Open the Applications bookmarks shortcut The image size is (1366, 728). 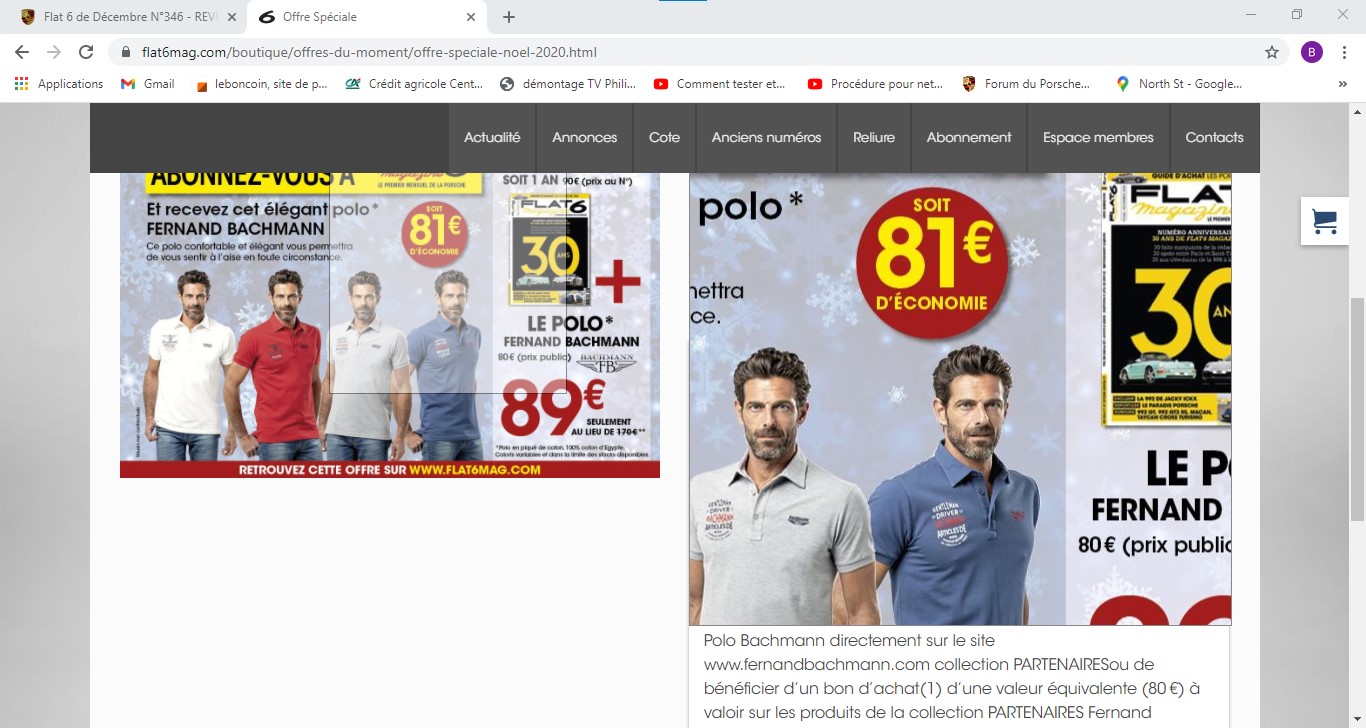59,84
